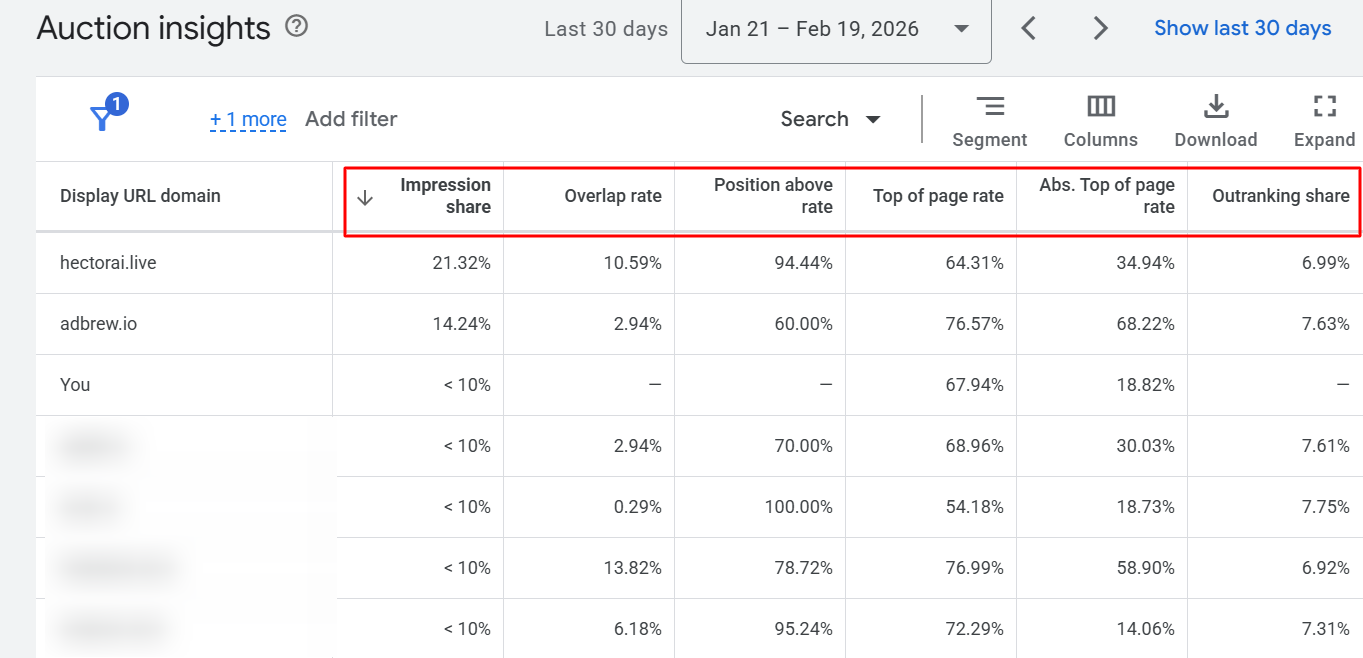Select the adbrew.io domain row
Image resolution: width=1363 pixels, height=658 pixels.
click(98, 324)
